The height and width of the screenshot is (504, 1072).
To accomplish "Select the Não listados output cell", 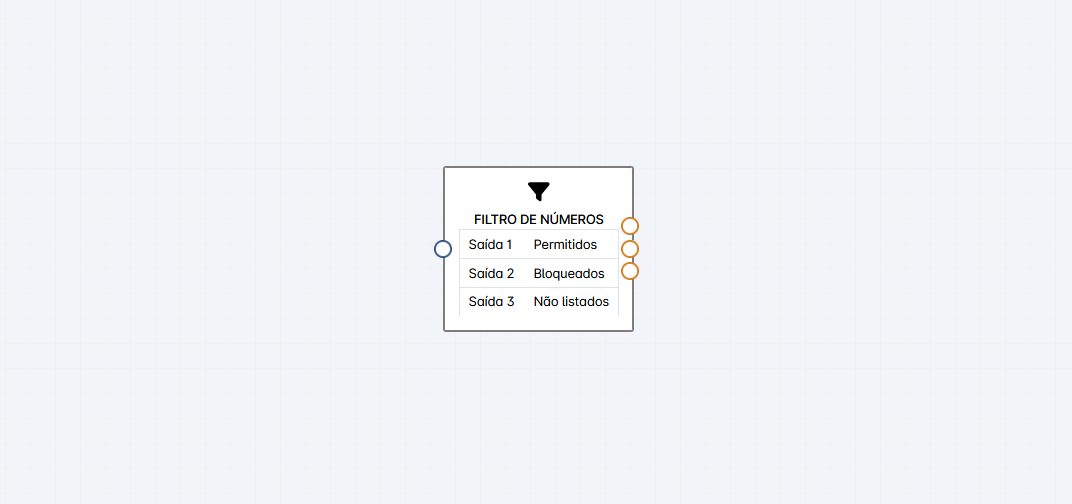I will [x=571, y=302].
